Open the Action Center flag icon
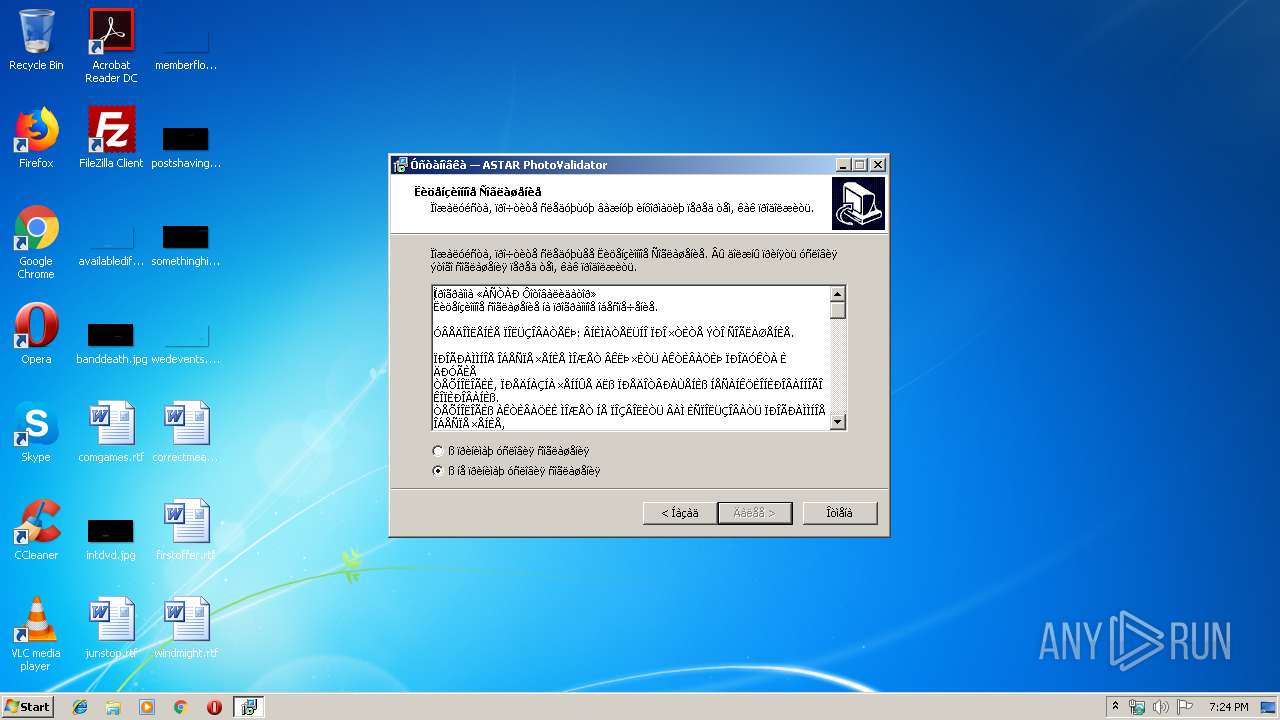Screen dimensions: 1280x720 1185,707
